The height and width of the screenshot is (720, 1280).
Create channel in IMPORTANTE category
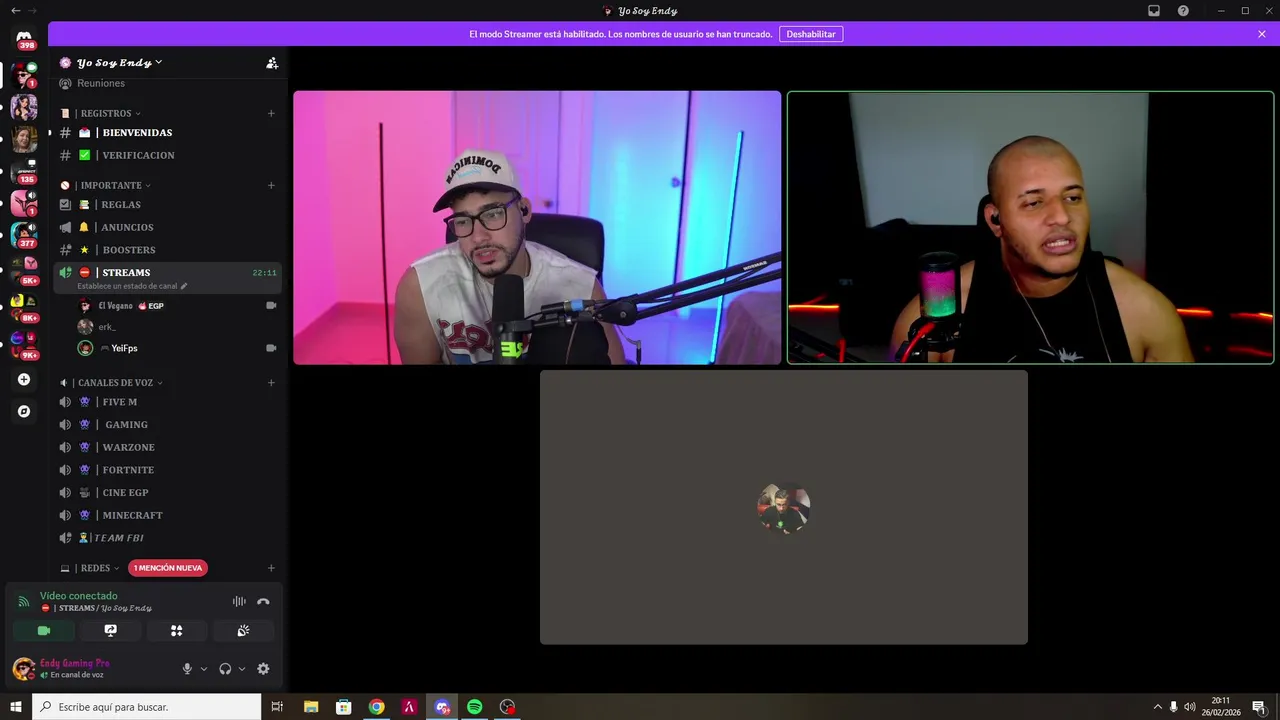click(271, 186)
